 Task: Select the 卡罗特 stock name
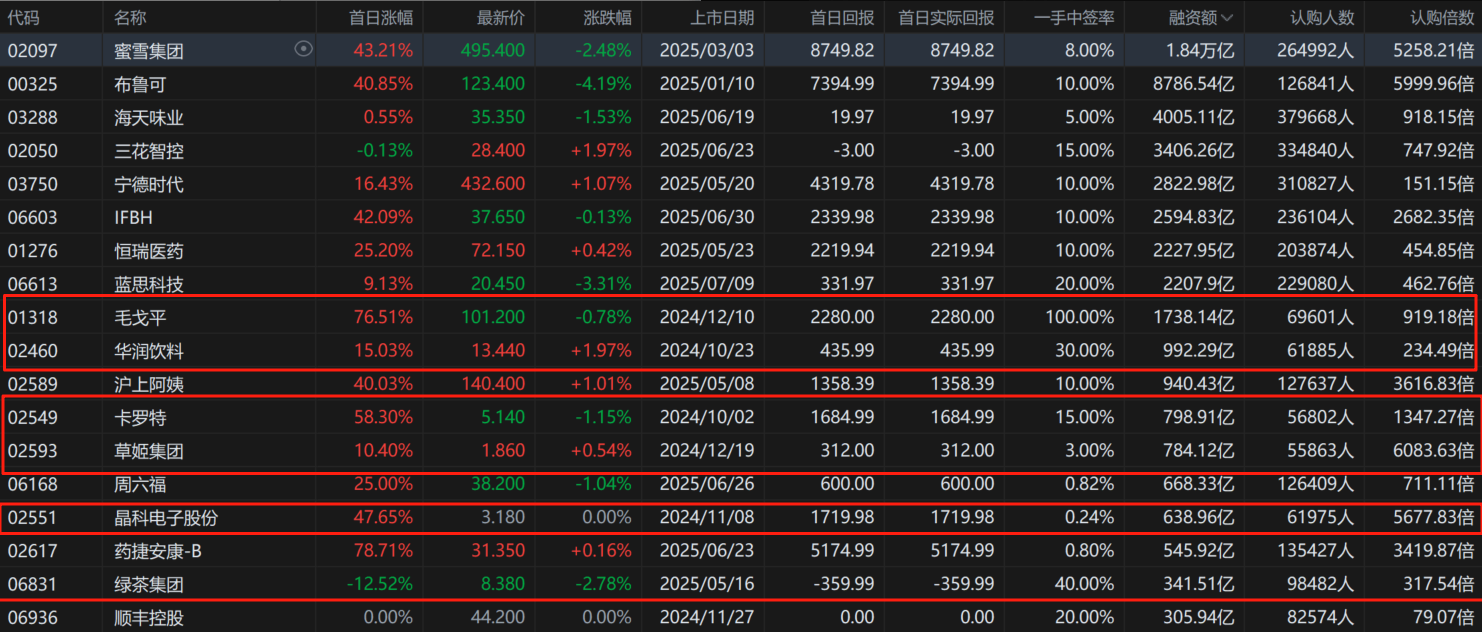pyautogui.click(x=139, y=417)
